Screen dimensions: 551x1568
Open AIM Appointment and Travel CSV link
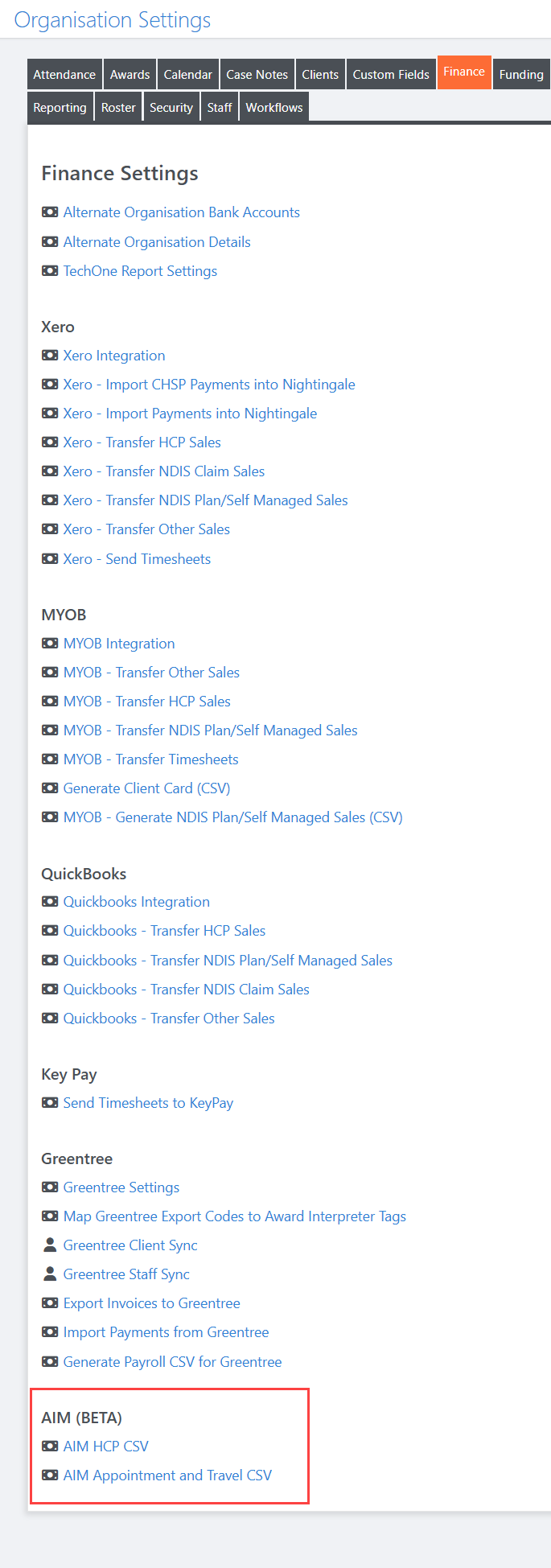[168, 1475]
